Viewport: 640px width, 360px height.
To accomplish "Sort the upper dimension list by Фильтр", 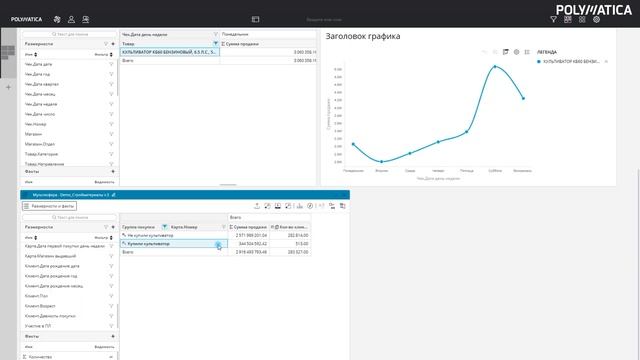I will [x=104, y=54].
